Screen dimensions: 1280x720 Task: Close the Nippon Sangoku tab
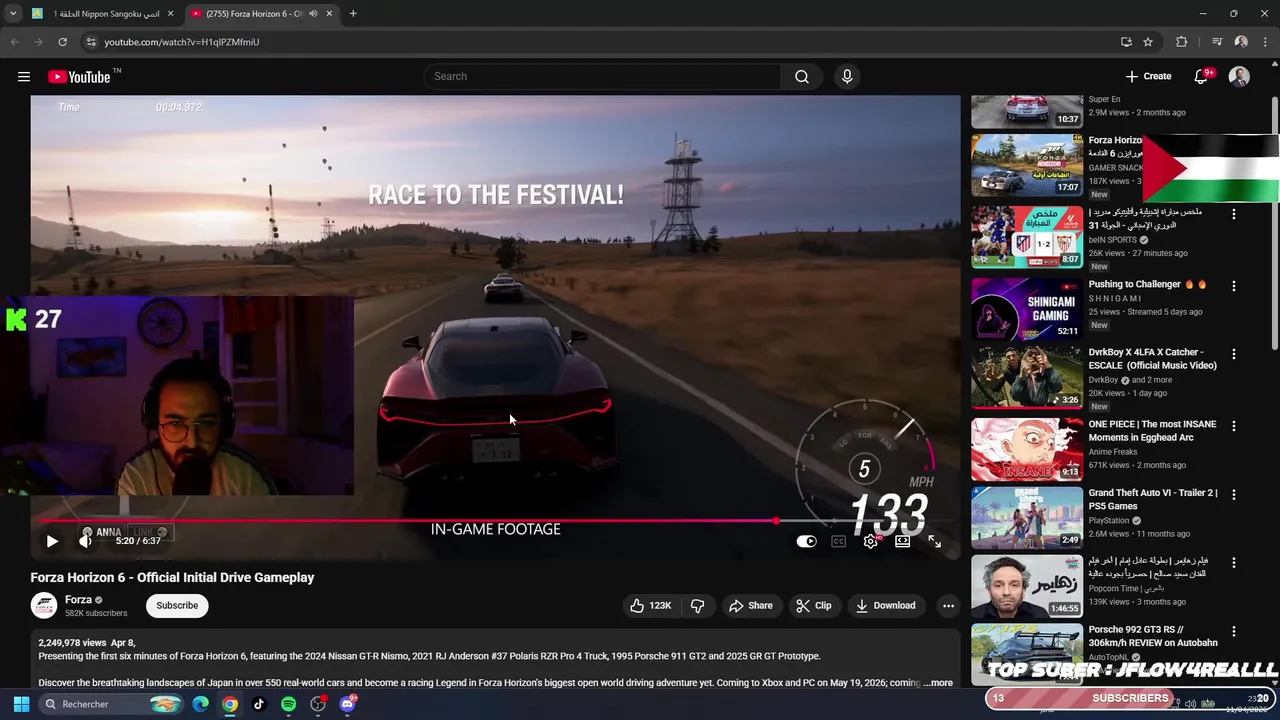pos(170,14)
